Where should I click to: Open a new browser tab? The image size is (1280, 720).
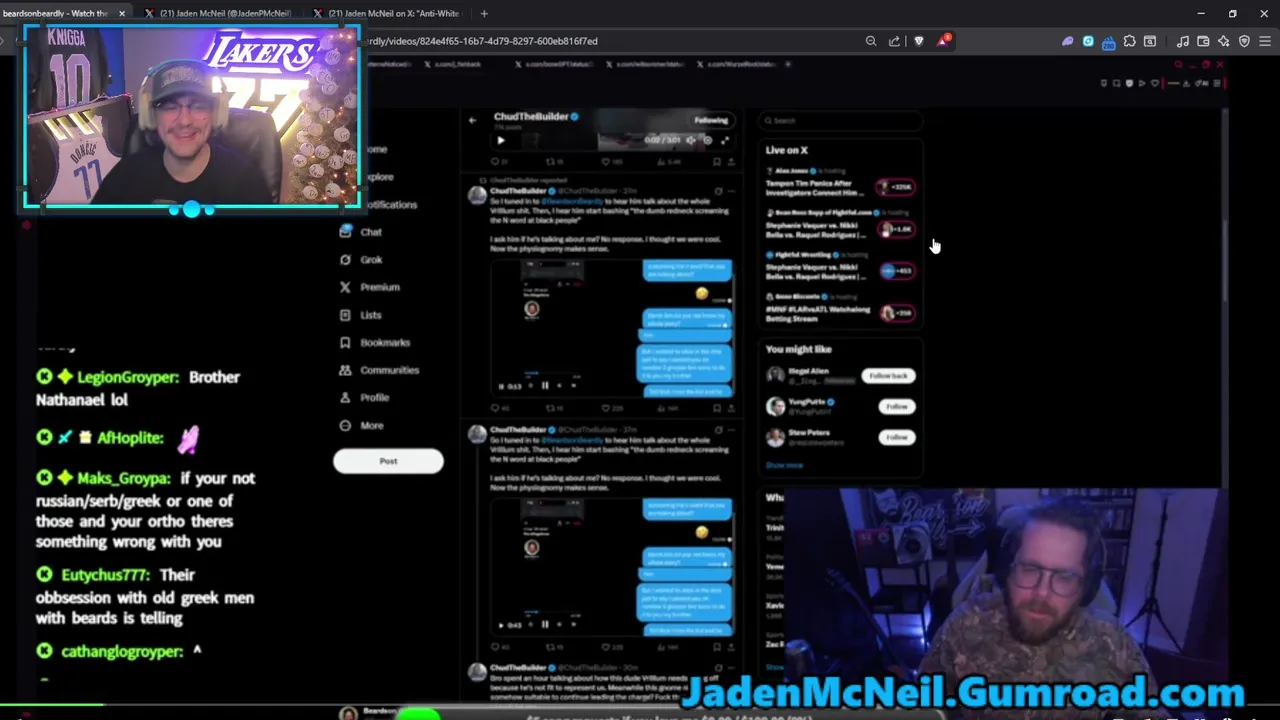tap(484, 13)
